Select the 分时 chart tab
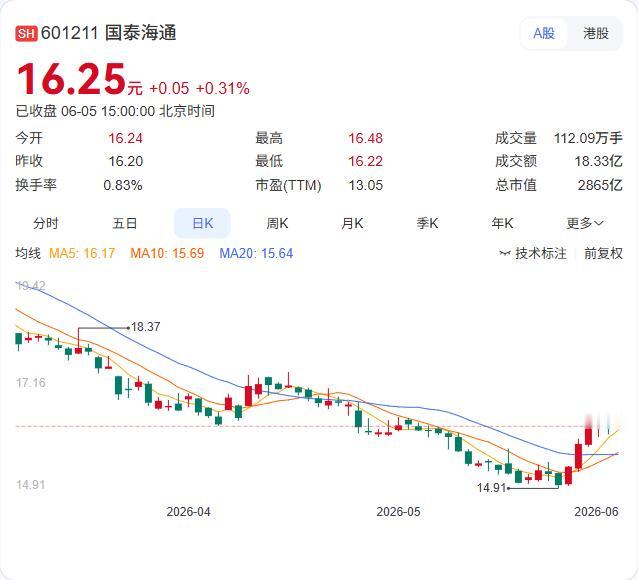The width and height of the screenshot is (638, 580). [46, 223]
